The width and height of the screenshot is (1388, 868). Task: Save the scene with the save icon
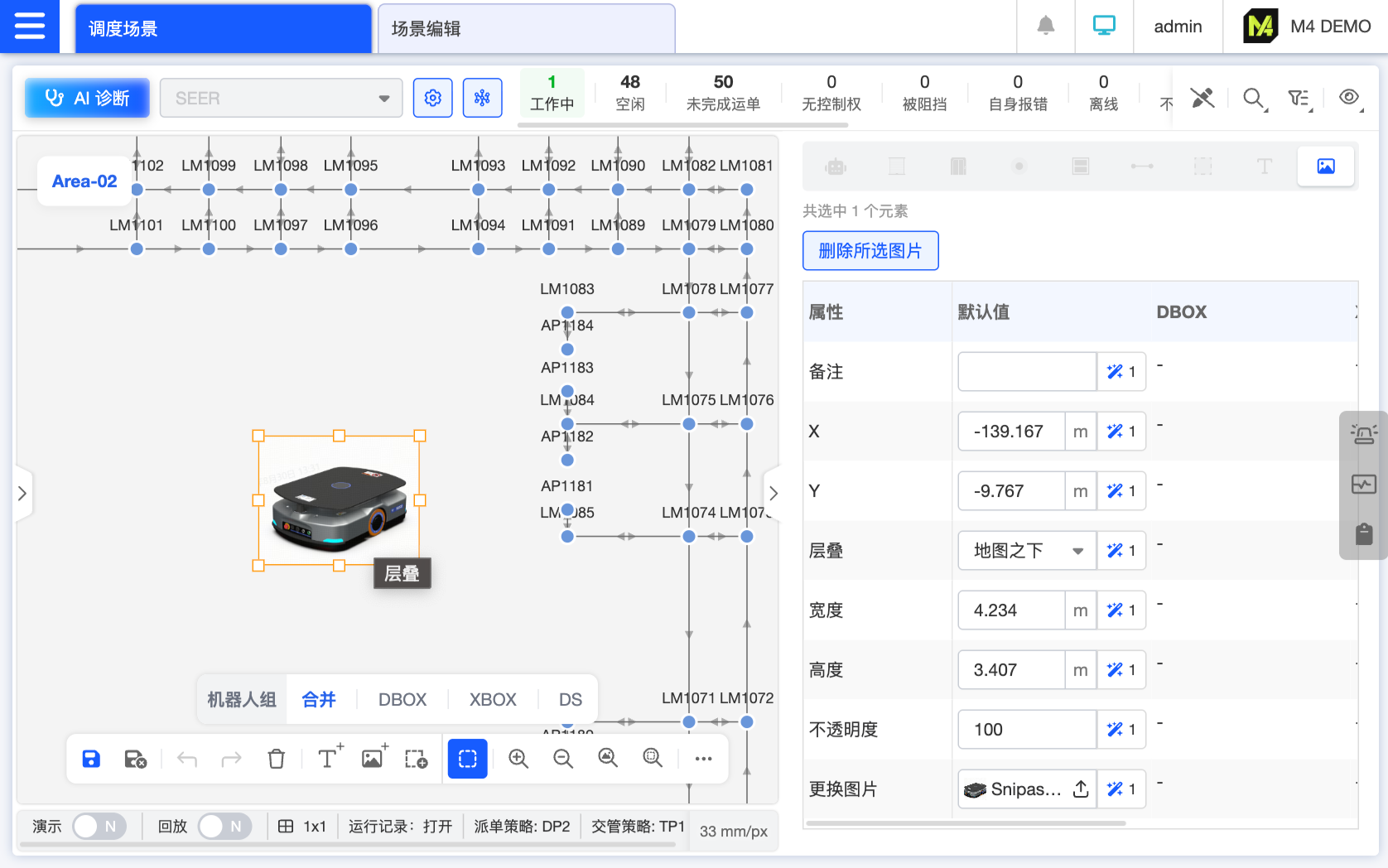pyautogui.click(x=90, y=759)
